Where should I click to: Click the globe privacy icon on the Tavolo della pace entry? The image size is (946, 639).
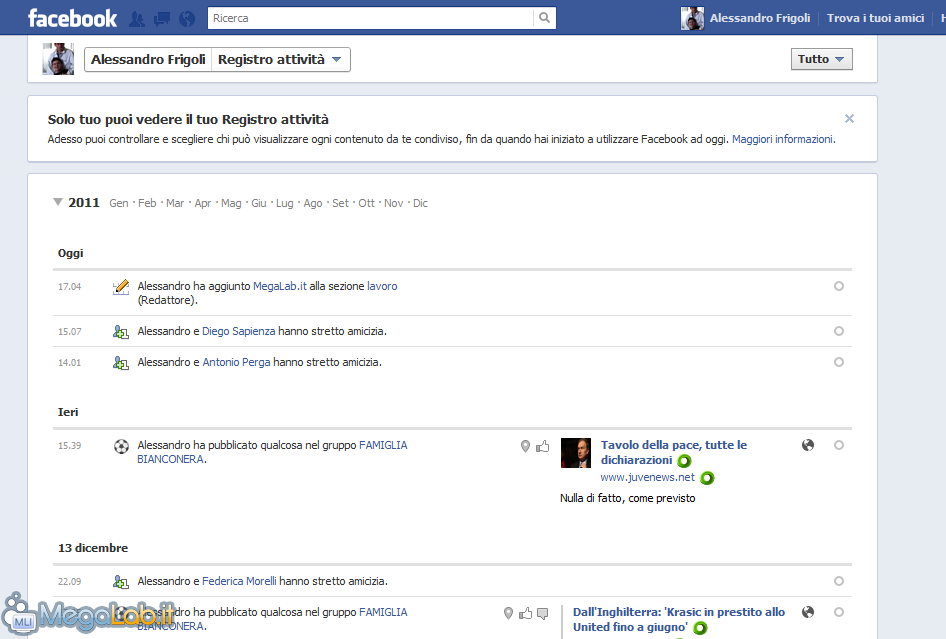click(808, 445)
